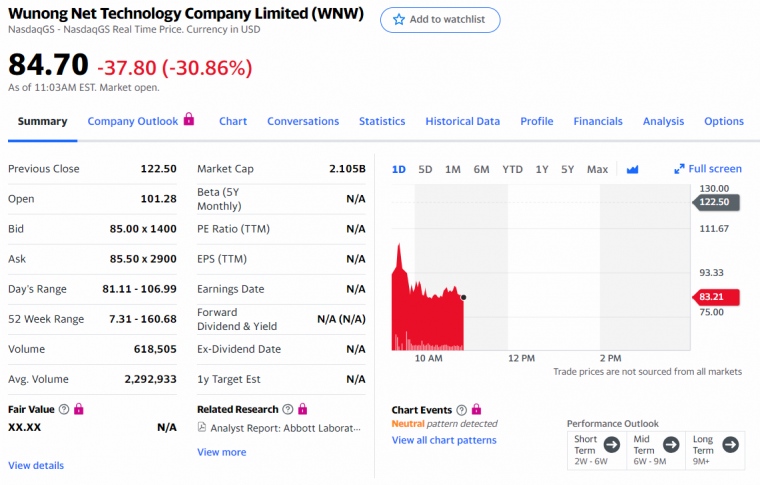
Task: Click Market Cap value 2.105B
Action: 347,169
